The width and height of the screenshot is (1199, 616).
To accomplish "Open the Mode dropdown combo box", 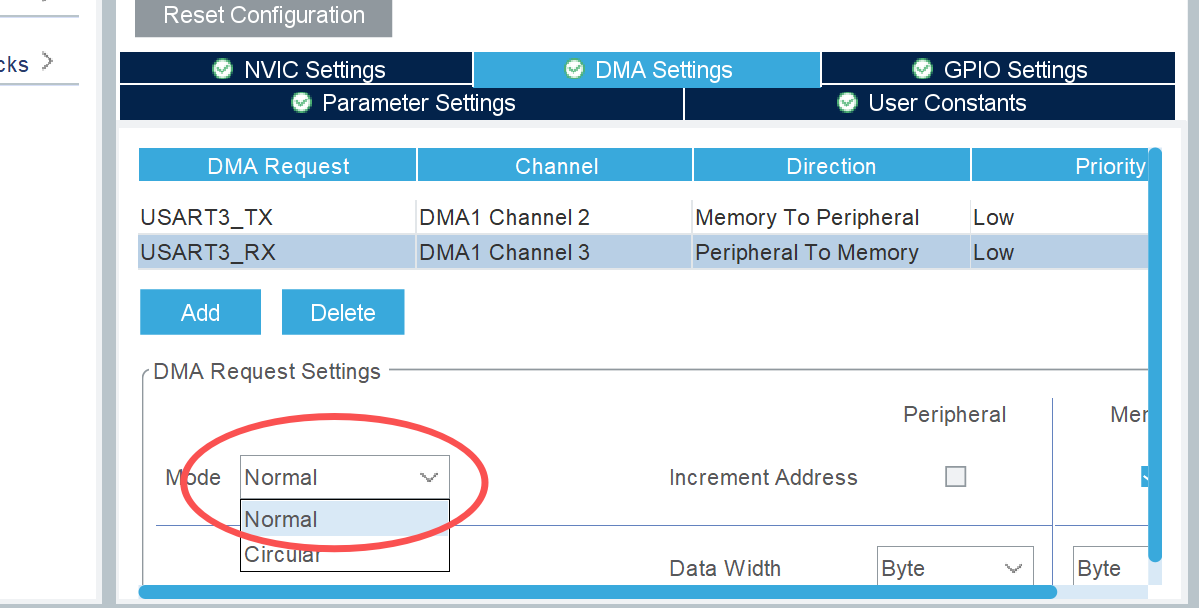I will pyautogui.click(x=345, y=477).
